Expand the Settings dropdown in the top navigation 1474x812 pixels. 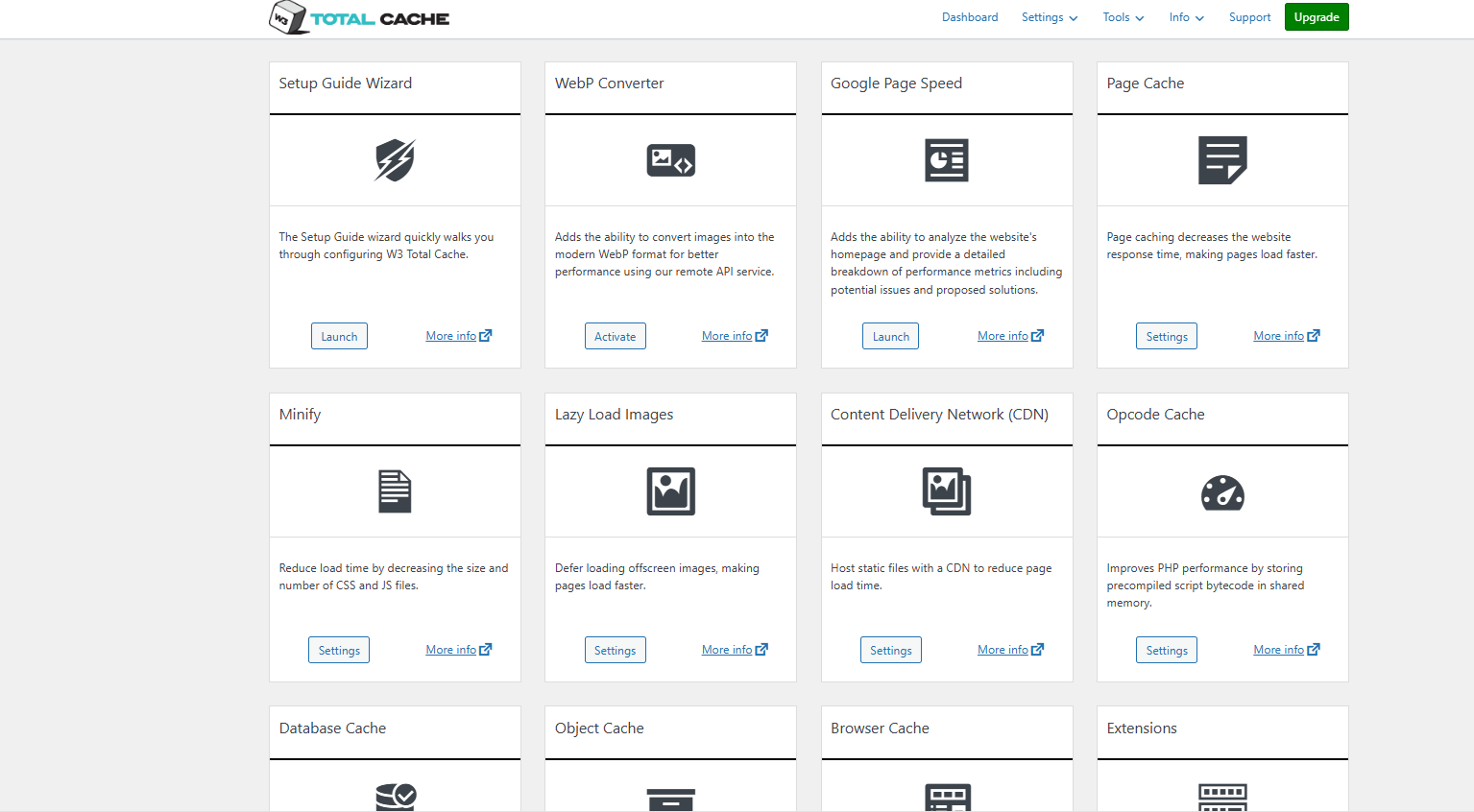coord(1049,17)
